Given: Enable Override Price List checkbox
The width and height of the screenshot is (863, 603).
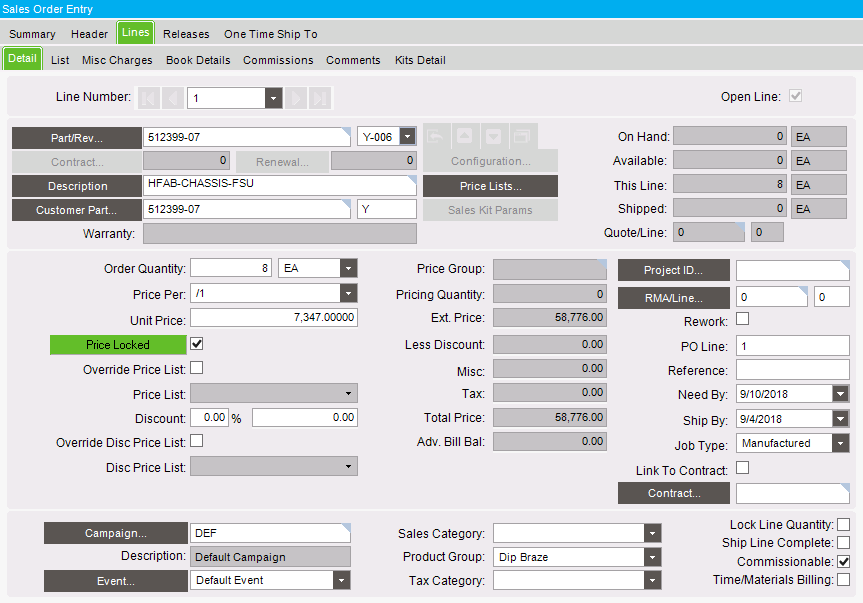Looking at the screenshot, I should click(196, 368).
